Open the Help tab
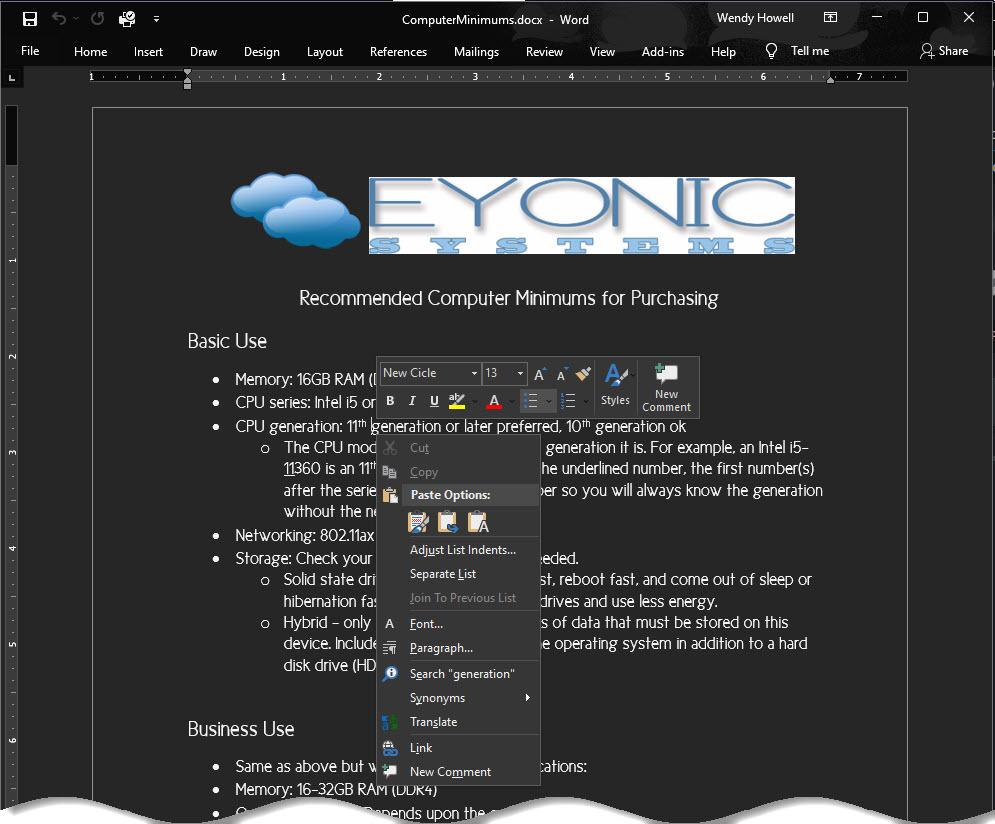The height and width of the screenshot is (824, 995). [x=723, y=52]
